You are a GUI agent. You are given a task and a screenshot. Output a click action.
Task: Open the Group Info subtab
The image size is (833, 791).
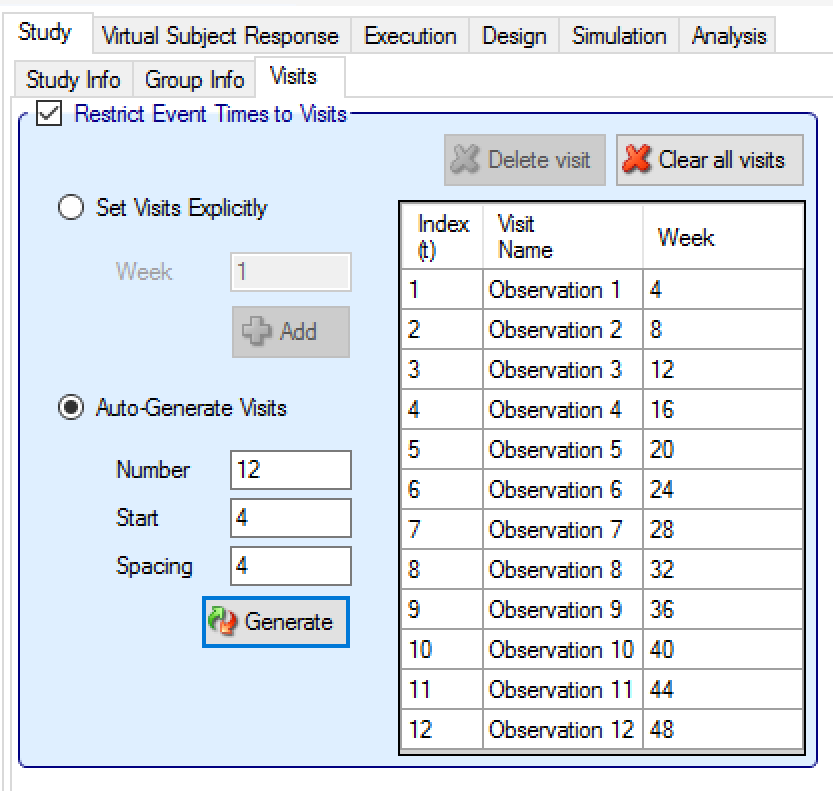click(195, 79)
